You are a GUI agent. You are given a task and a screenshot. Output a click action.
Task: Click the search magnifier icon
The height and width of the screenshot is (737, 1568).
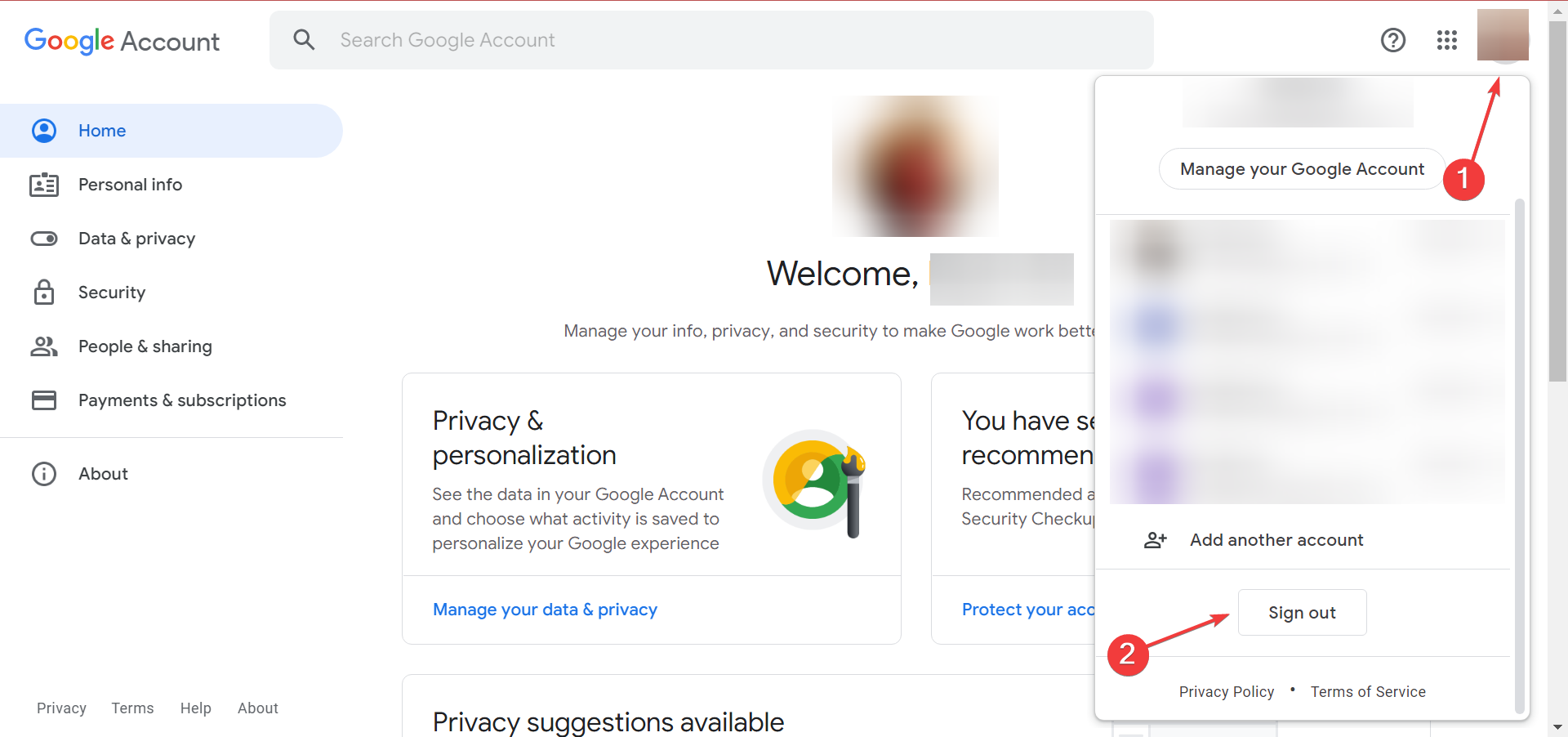pyautogui.click(x=304, y=39)
